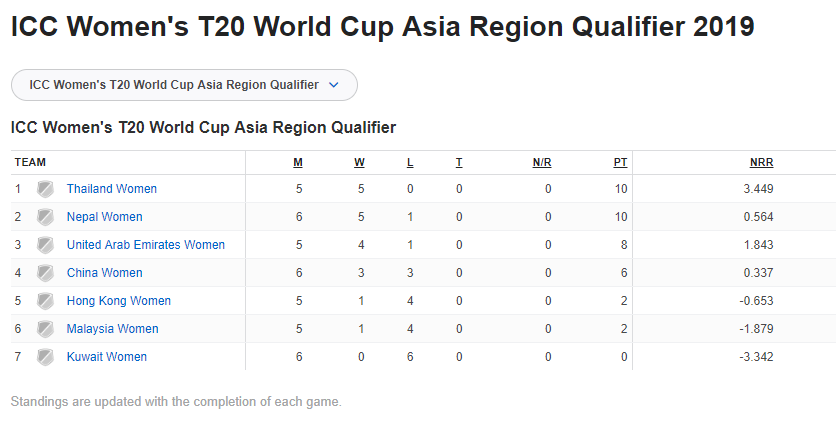
Task: Go to United Arab Emirates Women page
Action: (146, 245)
